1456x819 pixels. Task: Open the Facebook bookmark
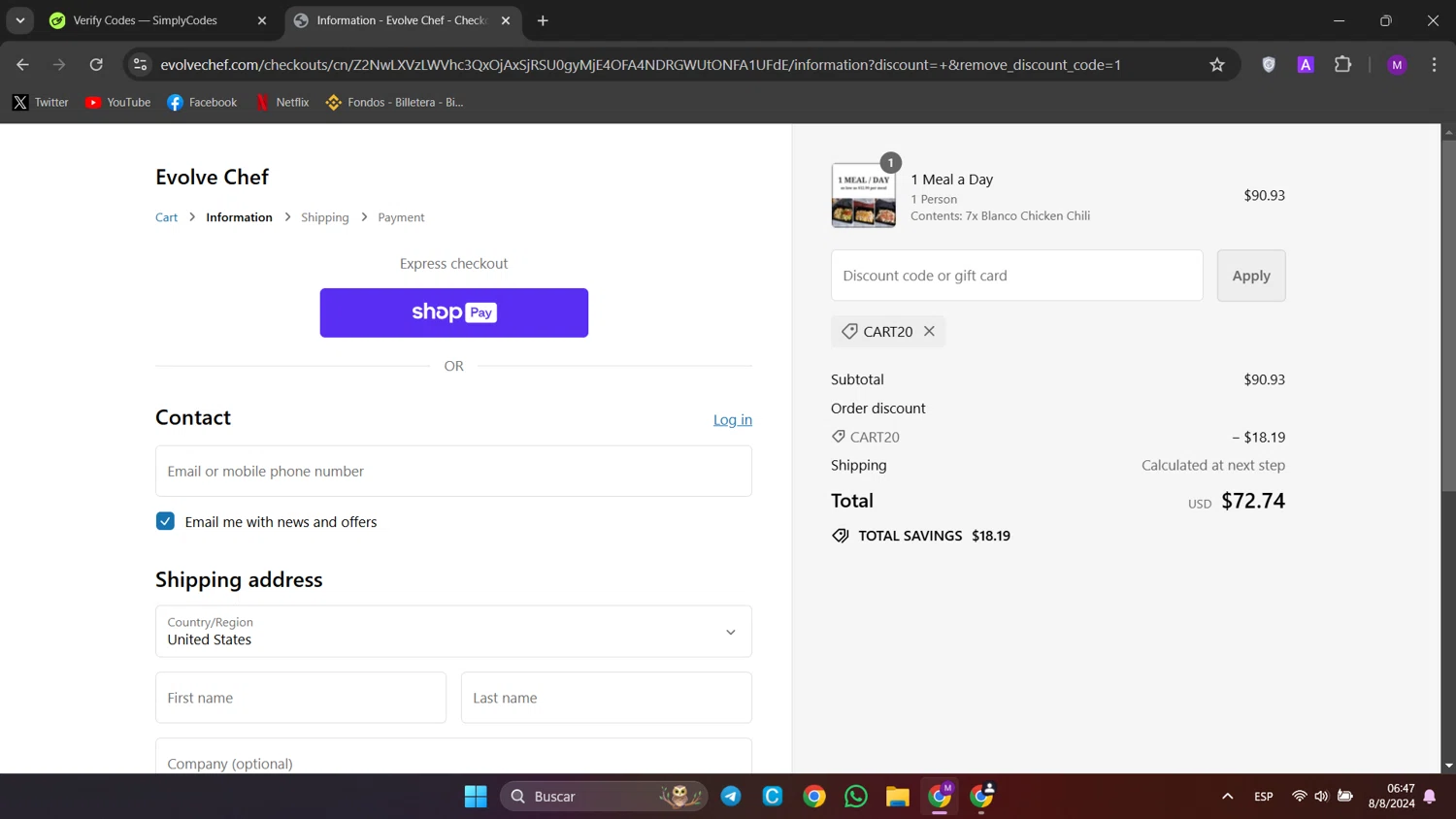[x=202, y=102]
